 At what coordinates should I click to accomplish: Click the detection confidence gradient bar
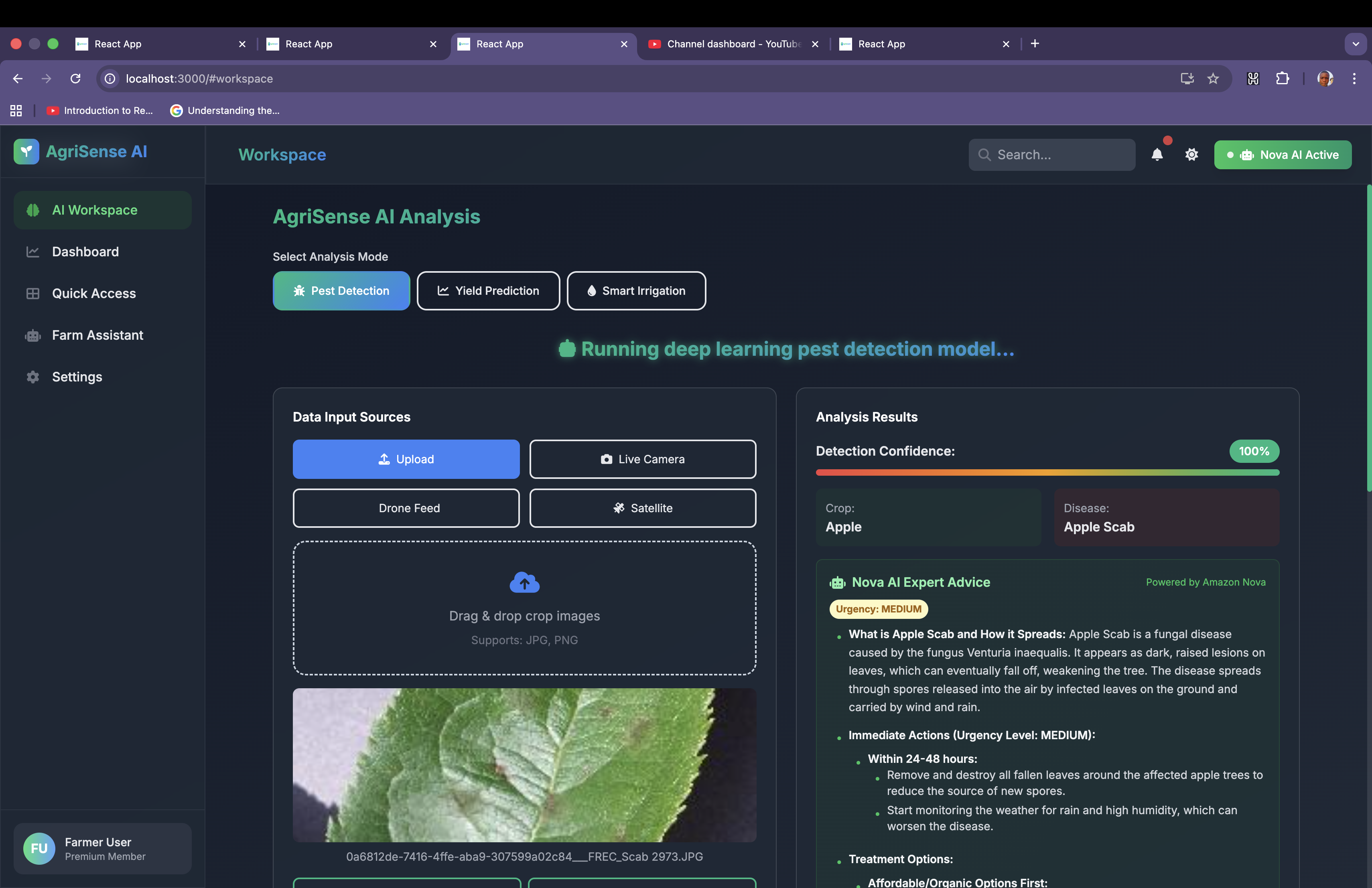(1047, 472)
